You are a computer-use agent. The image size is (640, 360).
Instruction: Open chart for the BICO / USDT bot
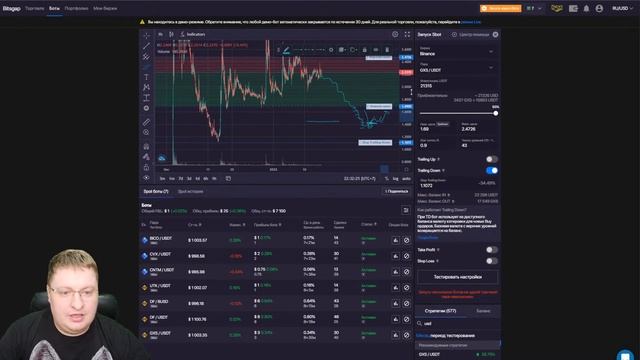point(396,240)
